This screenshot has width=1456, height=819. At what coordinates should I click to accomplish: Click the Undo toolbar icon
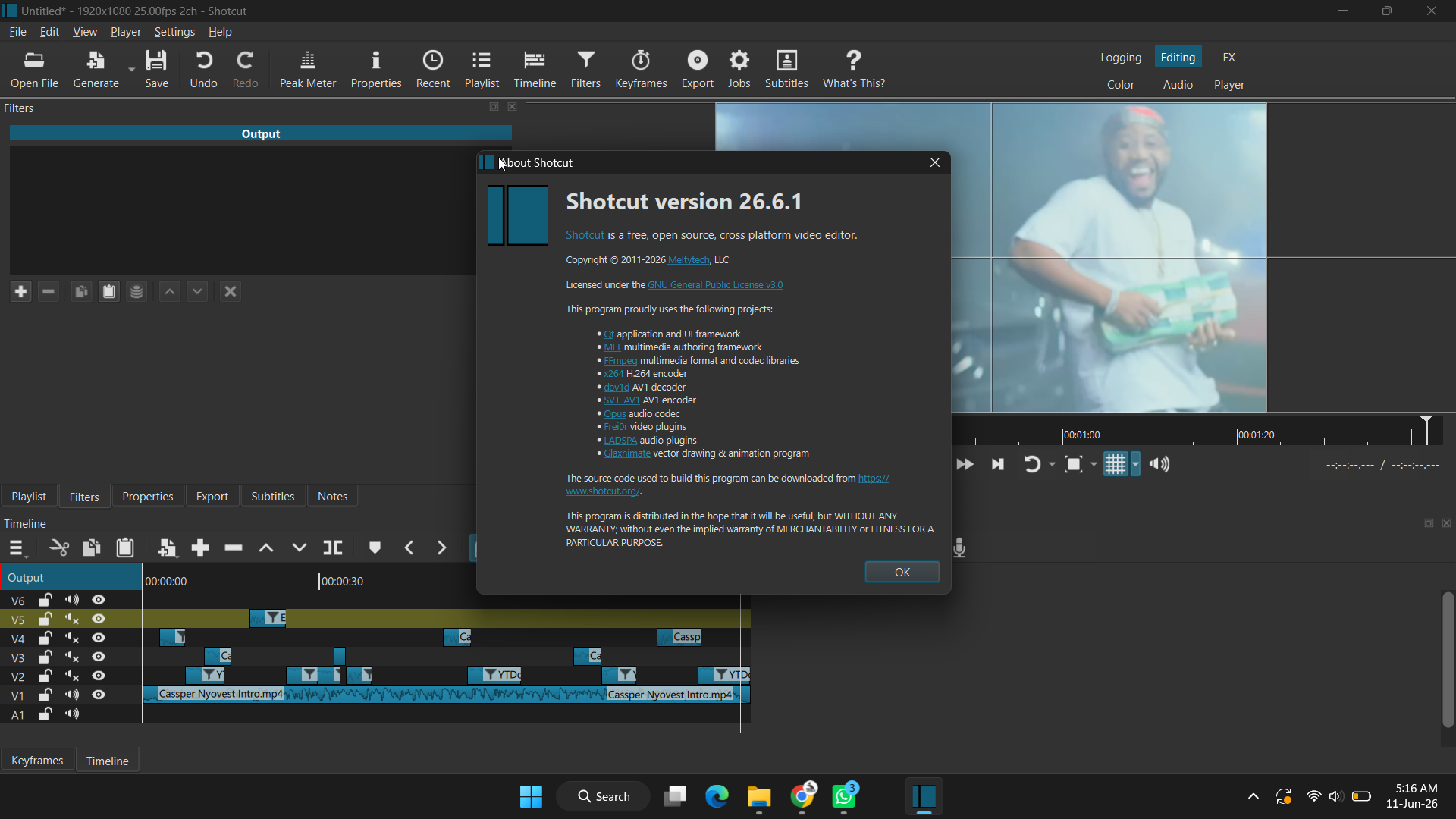click(x=203, y=70)
